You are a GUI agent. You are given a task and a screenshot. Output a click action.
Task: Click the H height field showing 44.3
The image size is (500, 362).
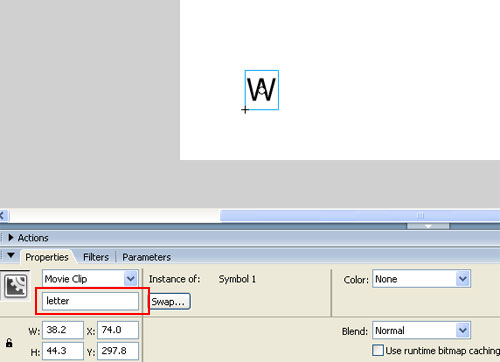pyautogui.click(x=63, y=351)
